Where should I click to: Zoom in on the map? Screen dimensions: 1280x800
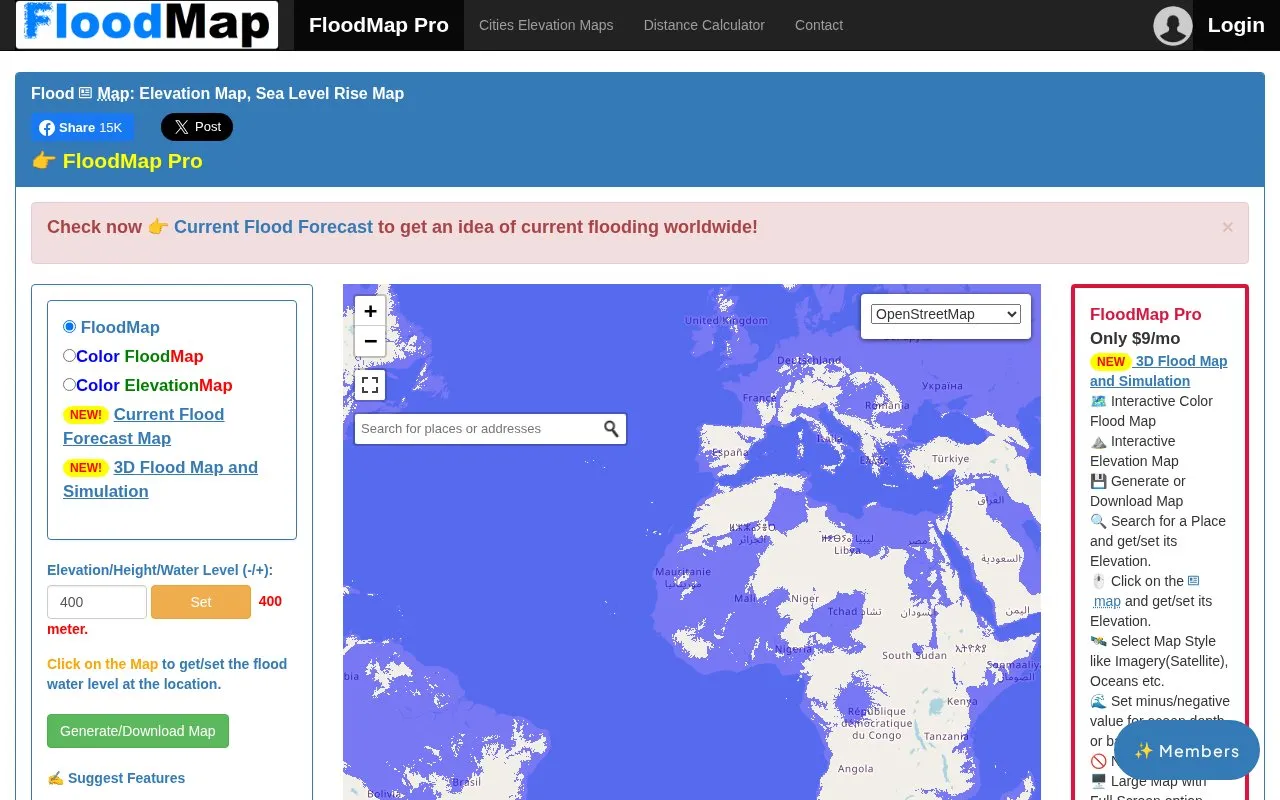click(x=370, y=311)
